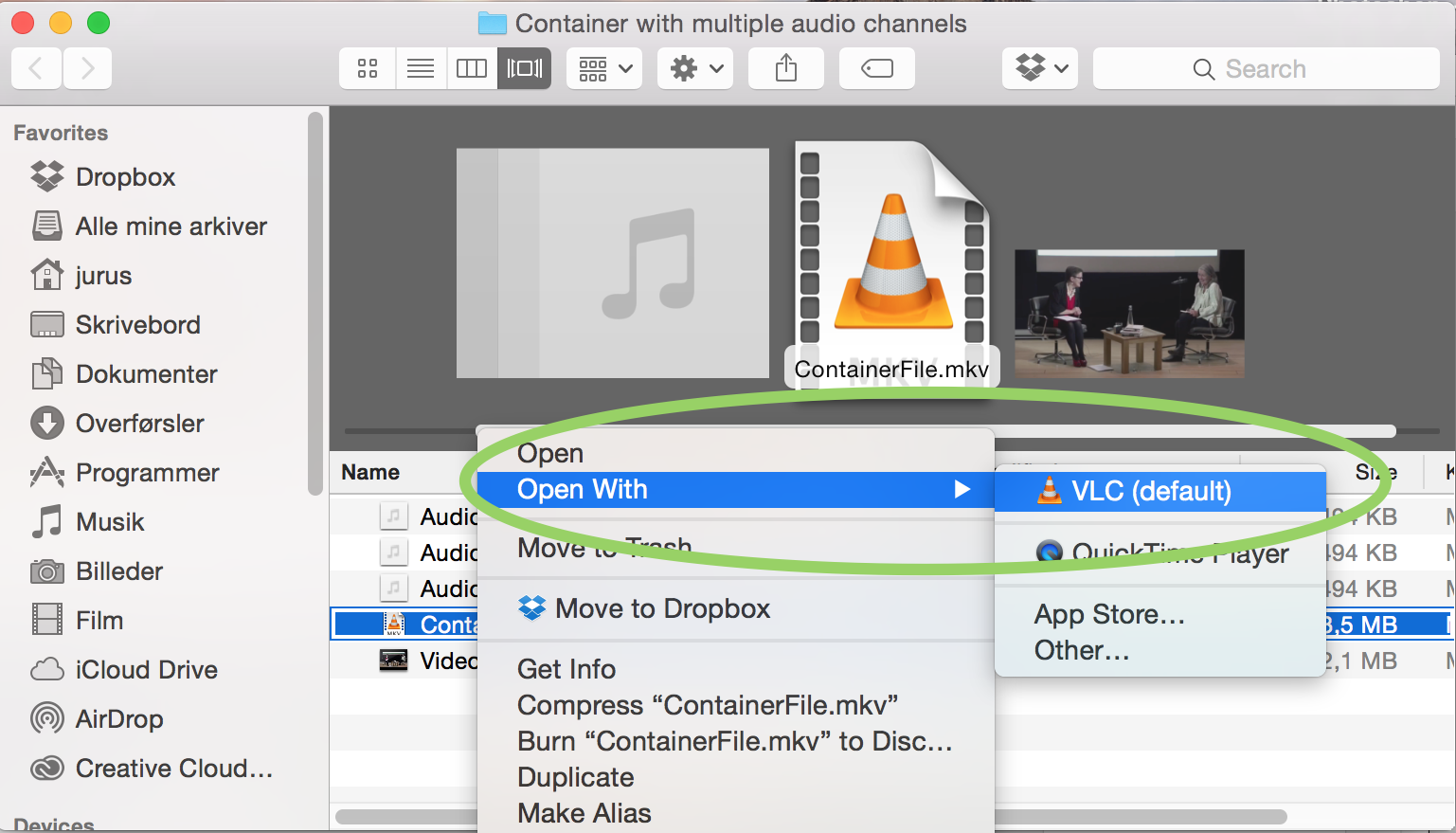Select Alle mine arkiver in sidebar
The image size is (1456, 833).
pyautogui.click(x=149, y=226)
